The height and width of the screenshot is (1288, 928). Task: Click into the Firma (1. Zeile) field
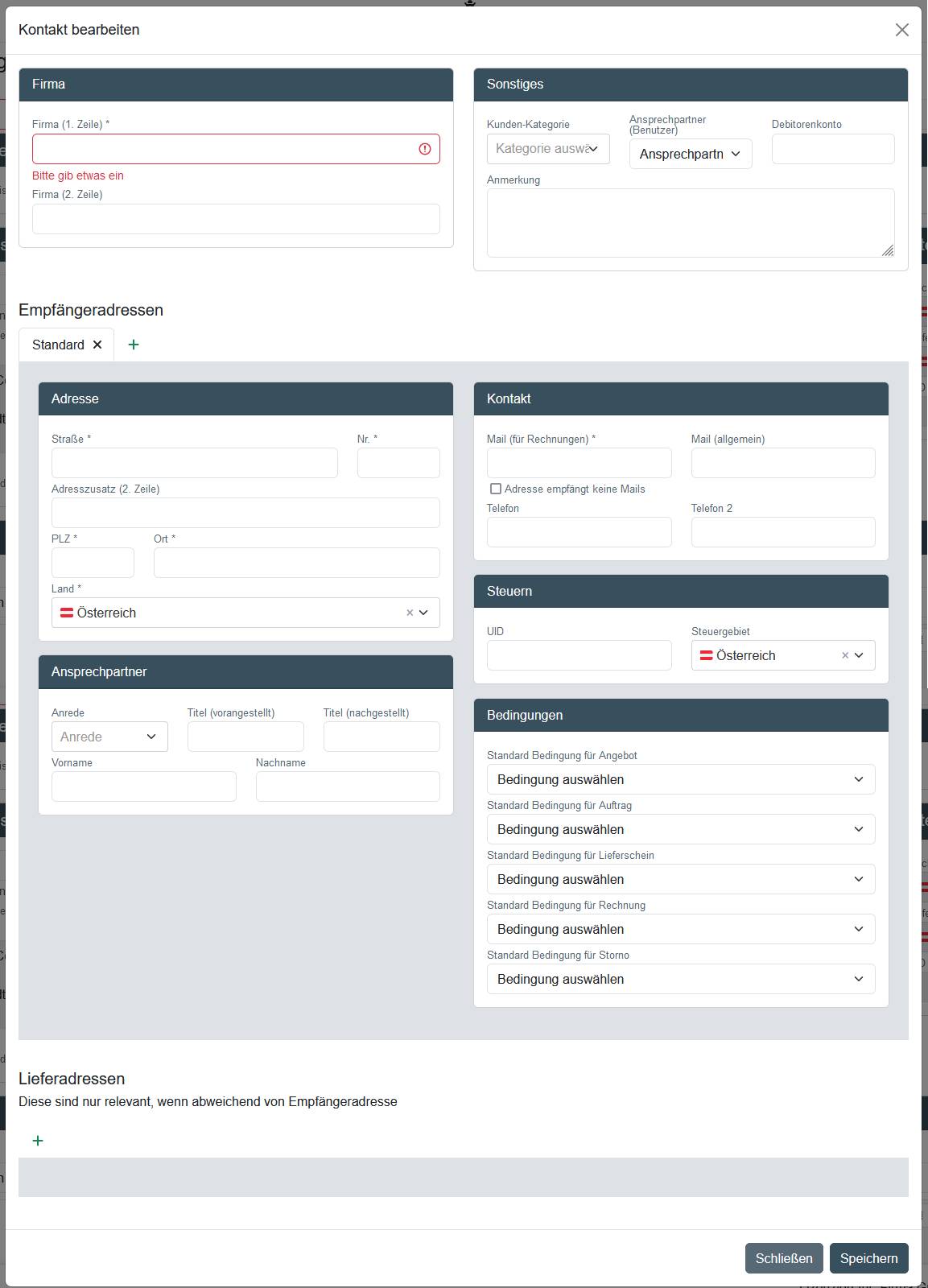(224, 149)
